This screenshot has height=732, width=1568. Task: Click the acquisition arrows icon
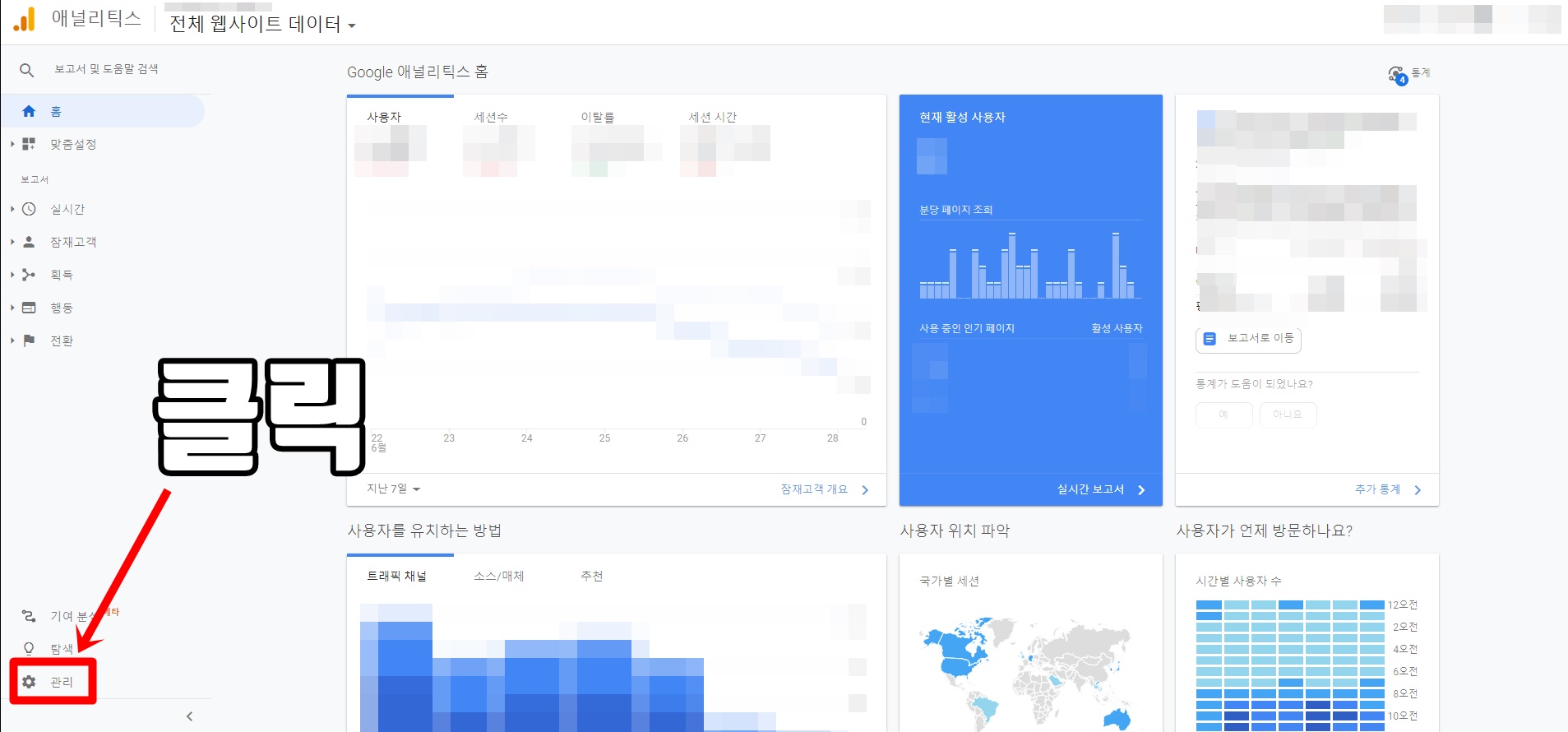(29, 275)
